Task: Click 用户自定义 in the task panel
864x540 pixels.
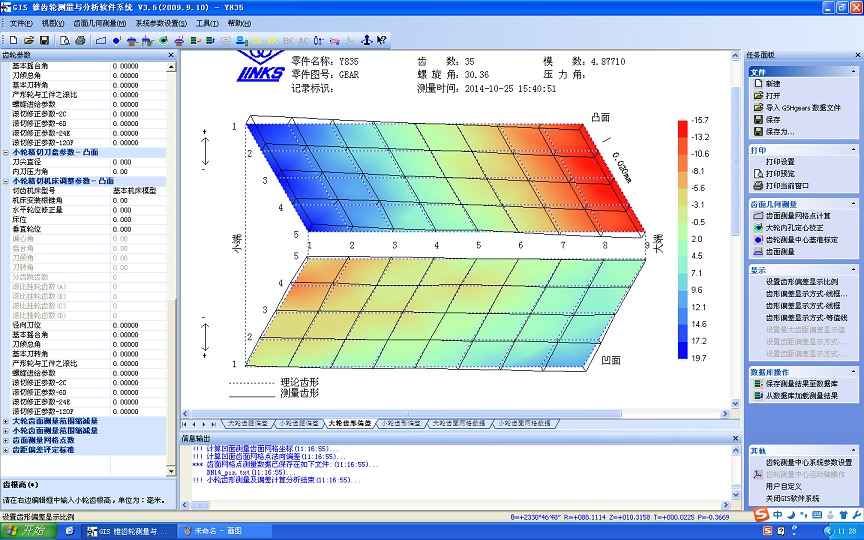Action: [x=784, y=487]
